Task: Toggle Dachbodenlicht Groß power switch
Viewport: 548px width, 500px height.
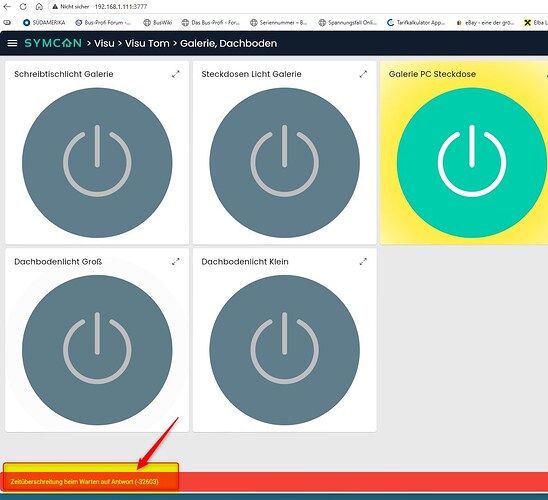Action: click(97, 350)
